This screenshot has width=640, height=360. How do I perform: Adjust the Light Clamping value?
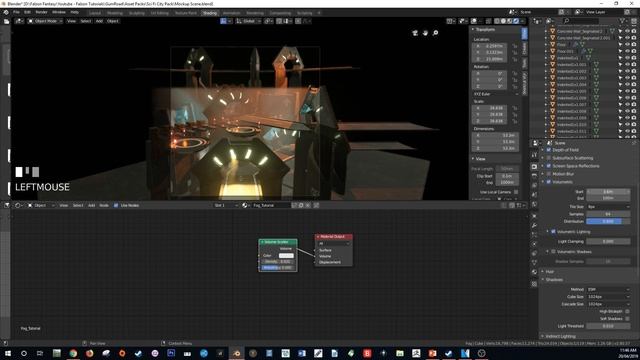pos(608,241)
